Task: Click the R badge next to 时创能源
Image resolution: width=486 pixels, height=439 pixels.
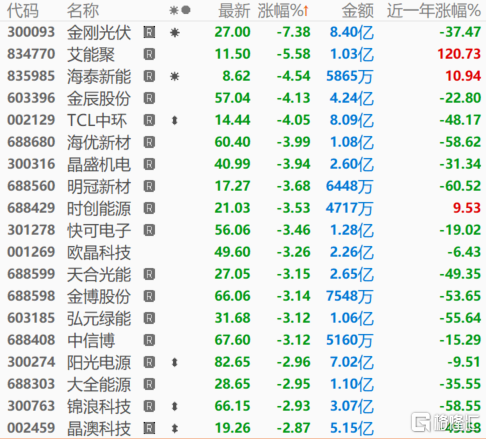Action: tap(149, 208)
